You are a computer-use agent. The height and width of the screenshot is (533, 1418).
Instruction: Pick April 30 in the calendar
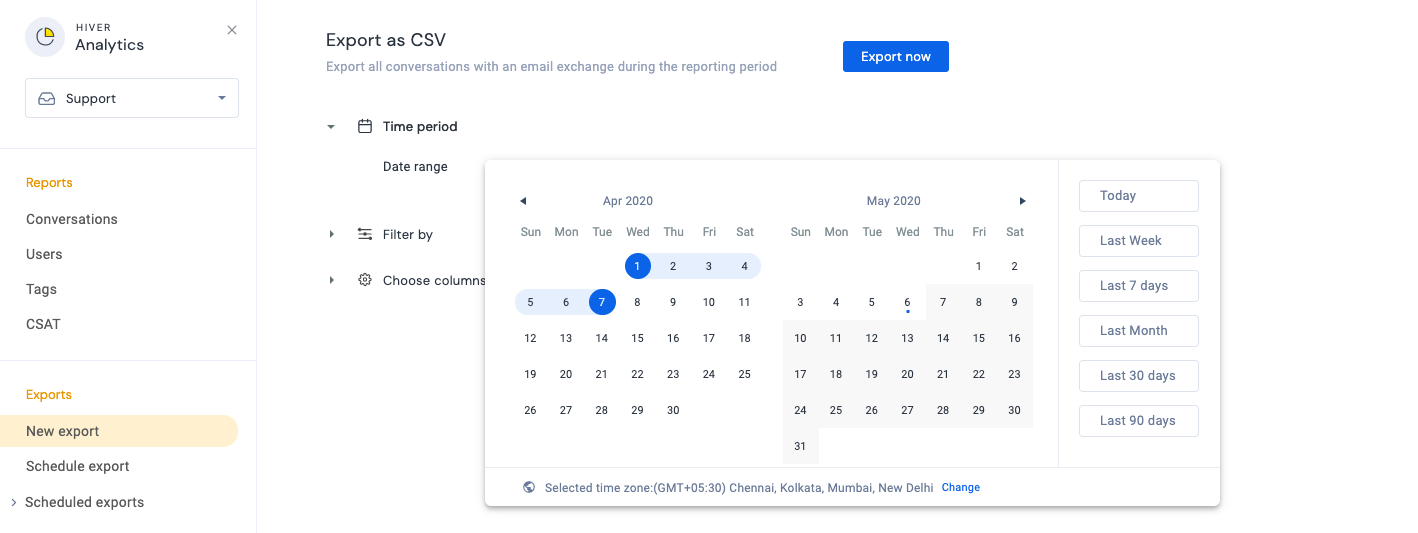coord(673,410)
